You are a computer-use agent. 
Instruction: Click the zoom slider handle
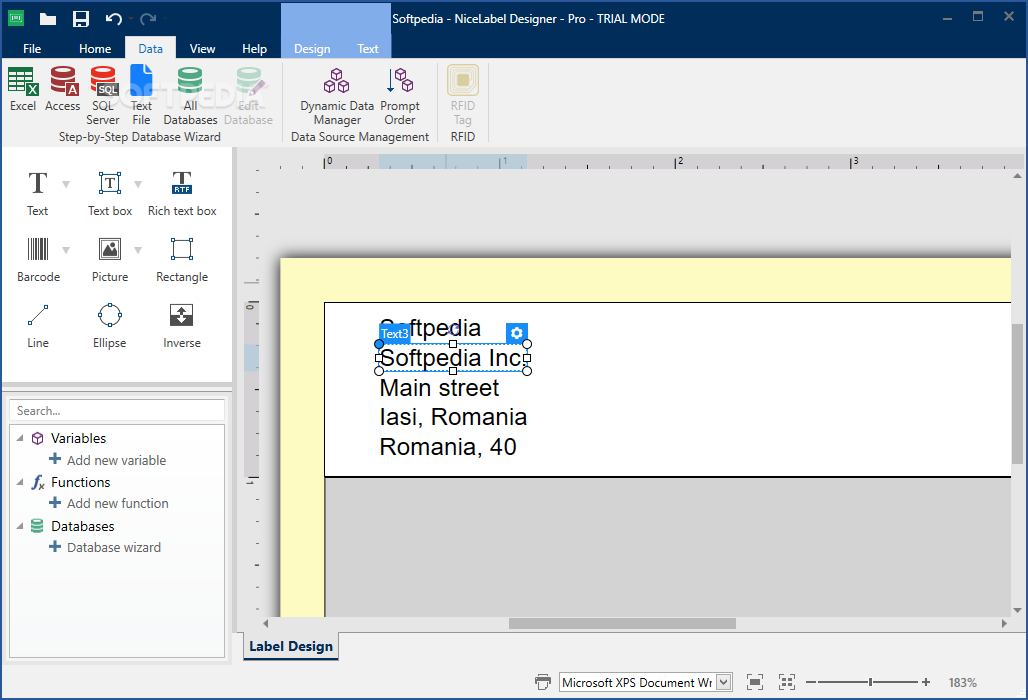(x=871, y=682)
